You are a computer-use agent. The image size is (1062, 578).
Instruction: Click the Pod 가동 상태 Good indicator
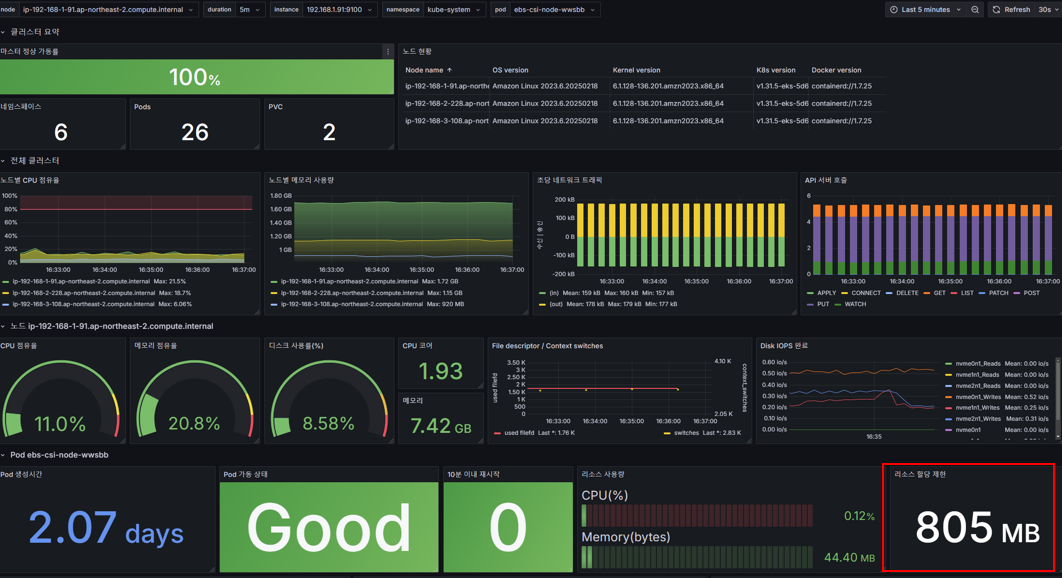coord(328,527)
